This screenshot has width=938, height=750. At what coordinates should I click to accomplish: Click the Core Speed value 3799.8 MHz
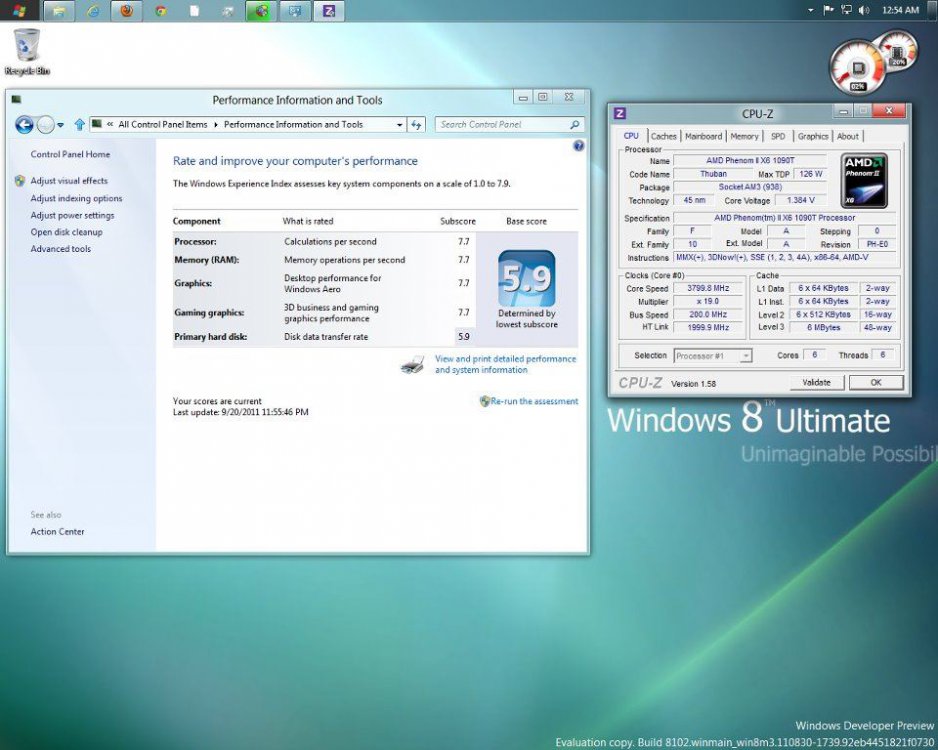tap(708, 288)
